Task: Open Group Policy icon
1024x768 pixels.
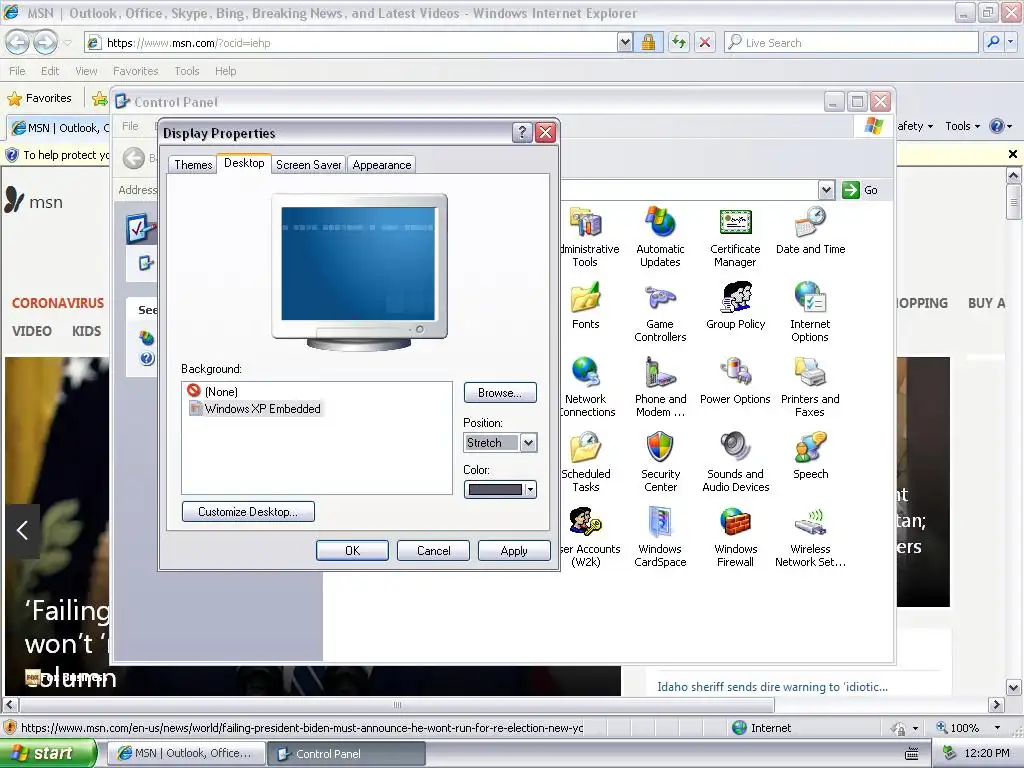Action: 735,306
